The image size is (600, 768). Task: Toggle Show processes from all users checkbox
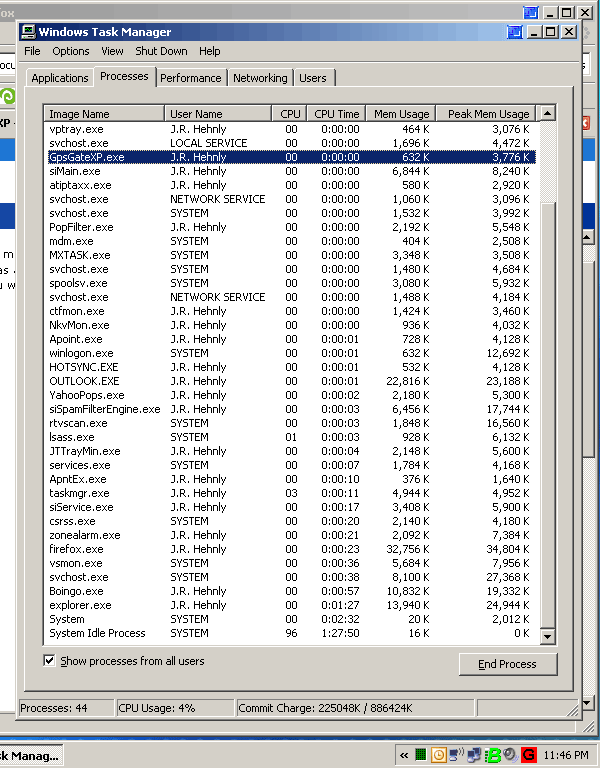50,661
